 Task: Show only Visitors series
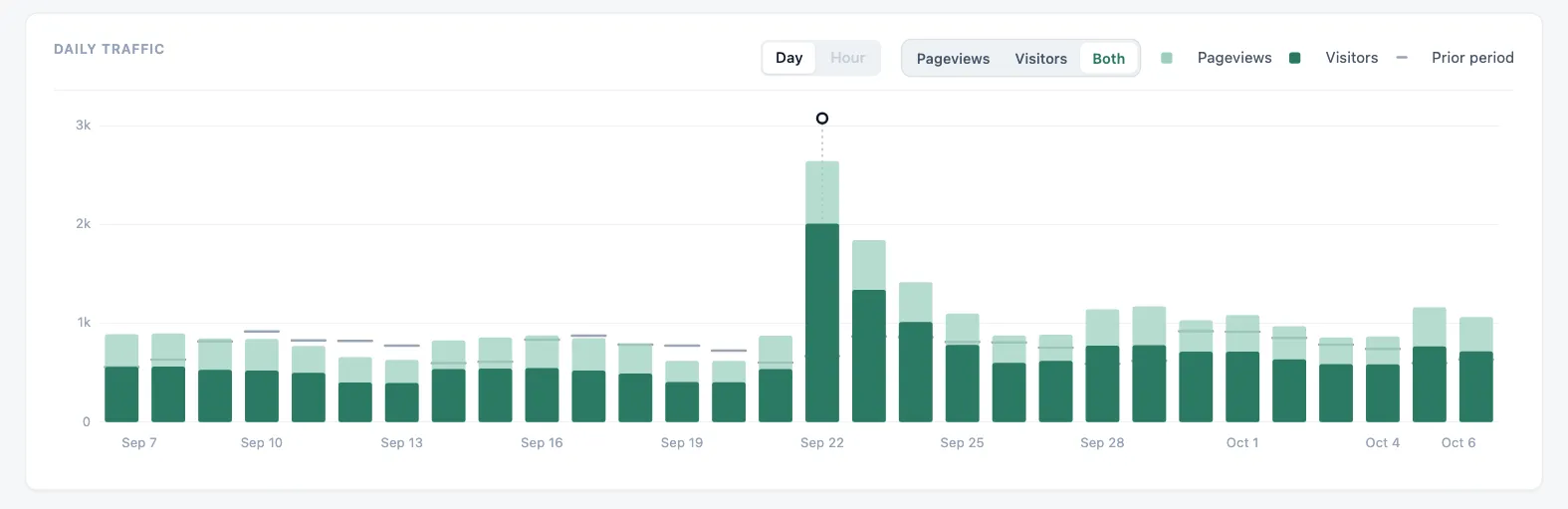1040,59
